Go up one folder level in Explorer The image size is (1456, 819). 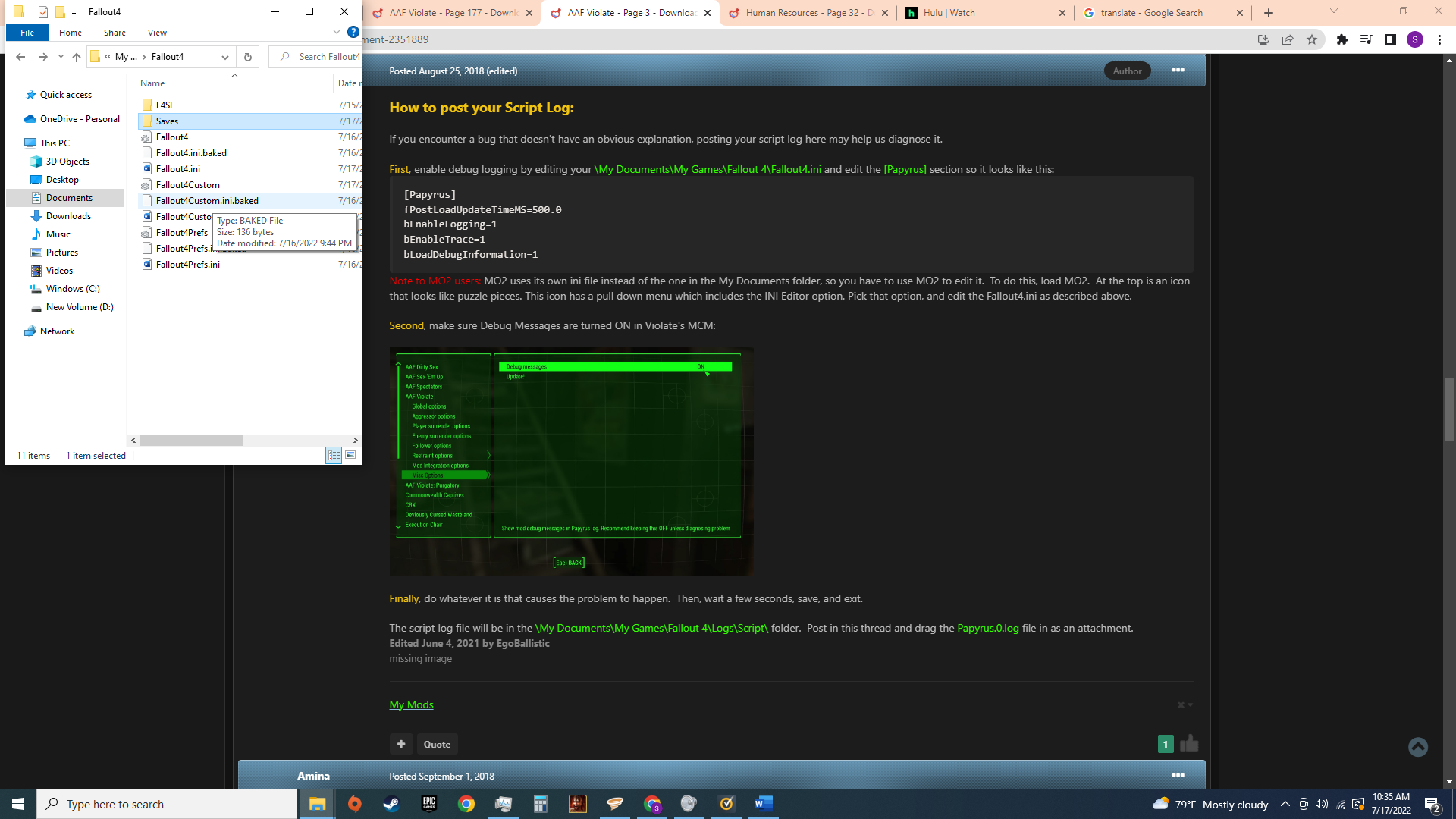tap(77, 57)
